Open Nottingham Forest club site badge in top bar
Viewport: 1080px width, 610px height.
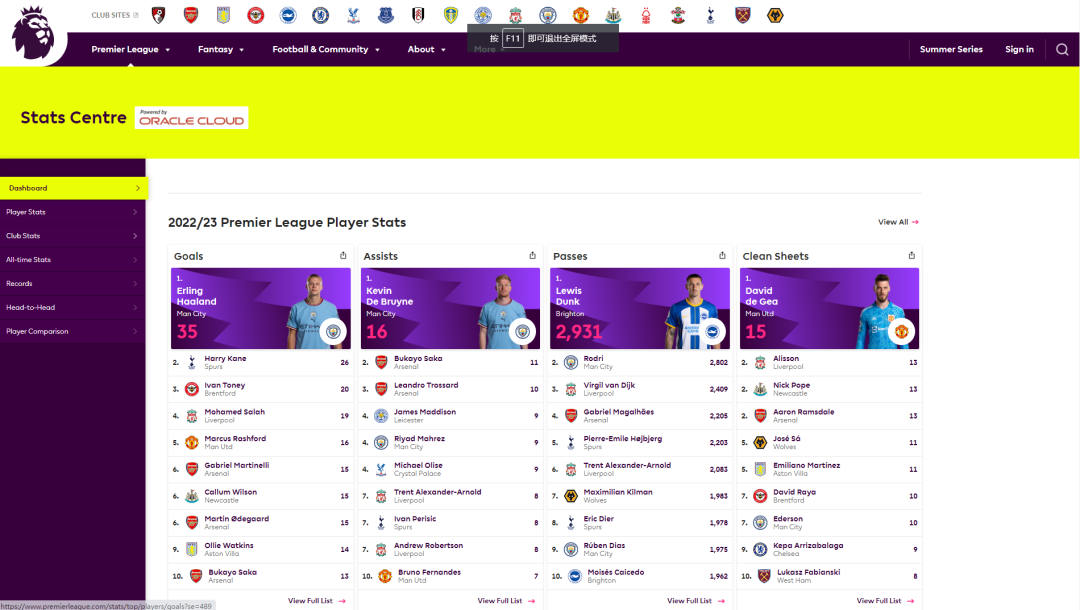645,15
